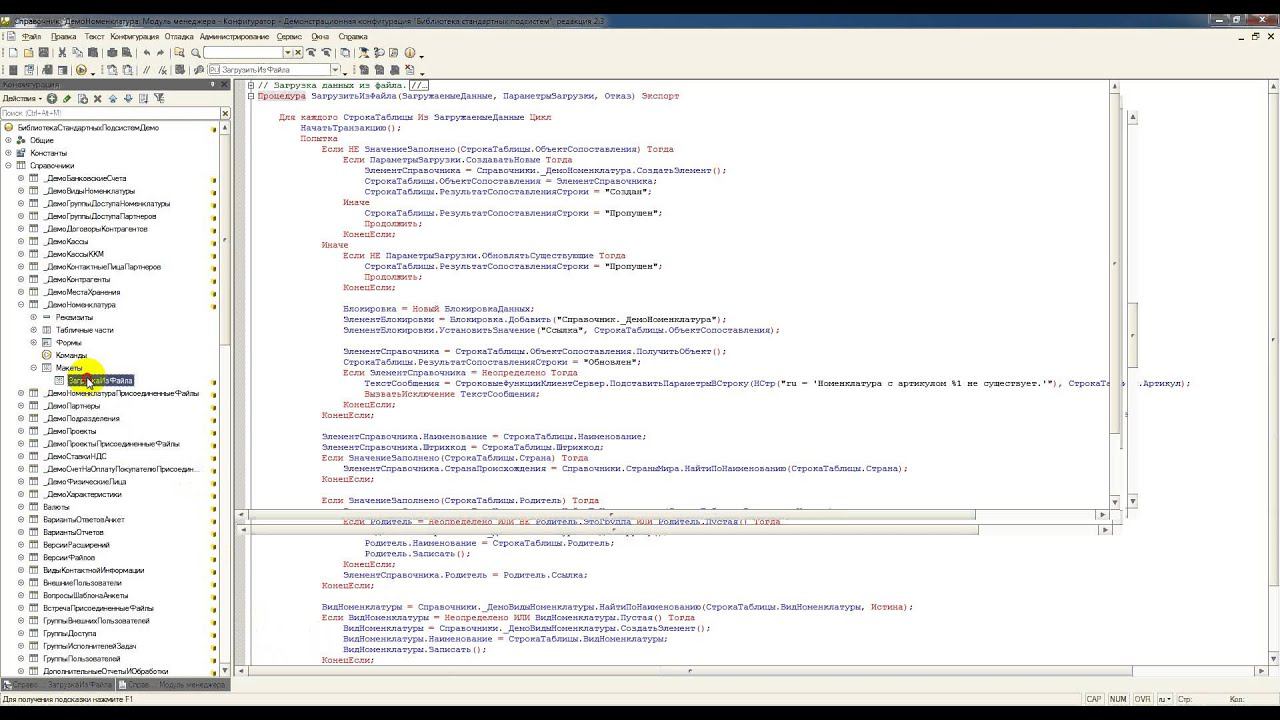Close the Configuration panel

pyautogui.click(x=224, y=85)
